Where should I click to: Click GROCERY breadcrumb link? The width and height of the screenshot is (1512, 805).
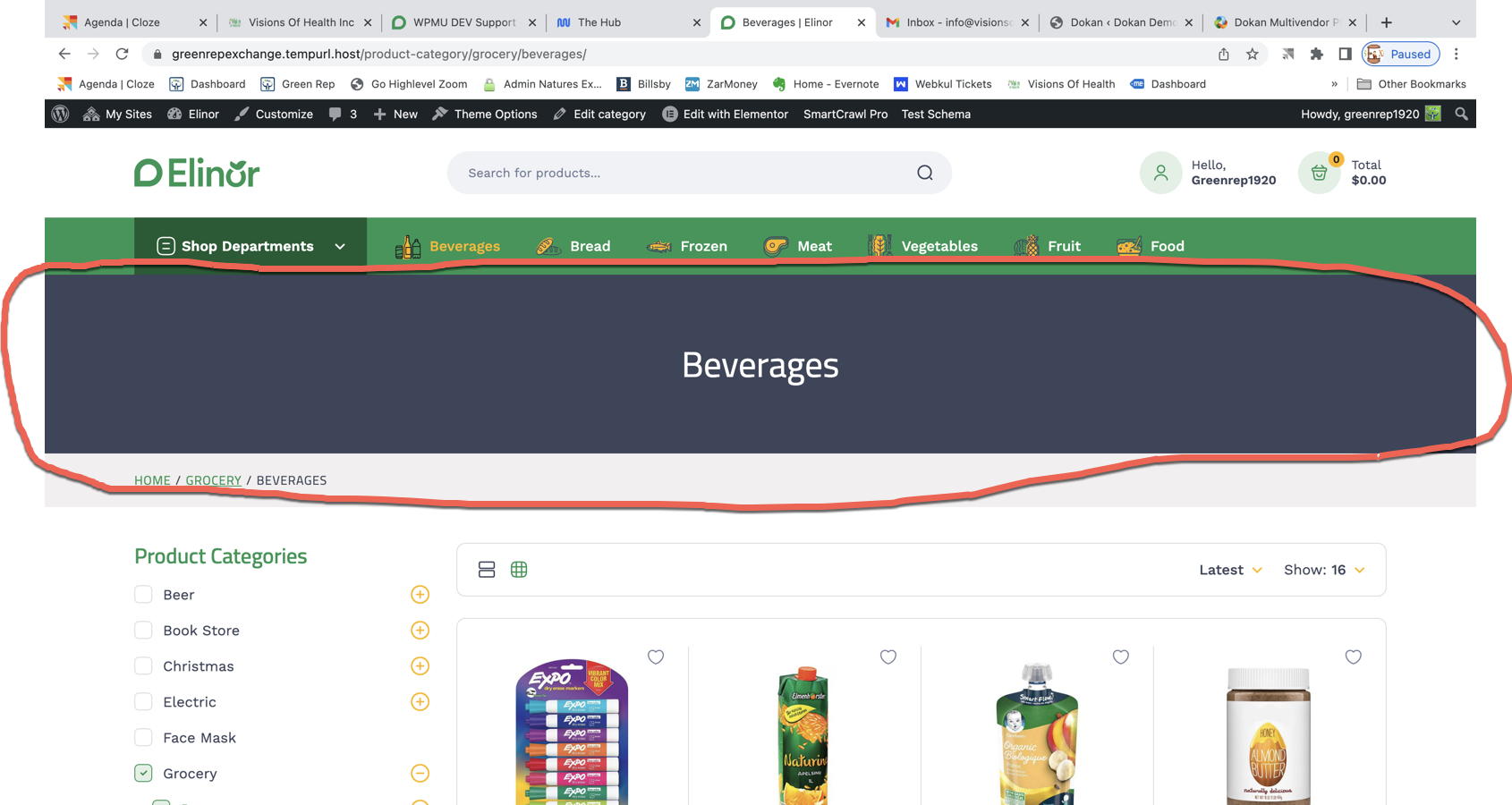[x=213, y=480]
